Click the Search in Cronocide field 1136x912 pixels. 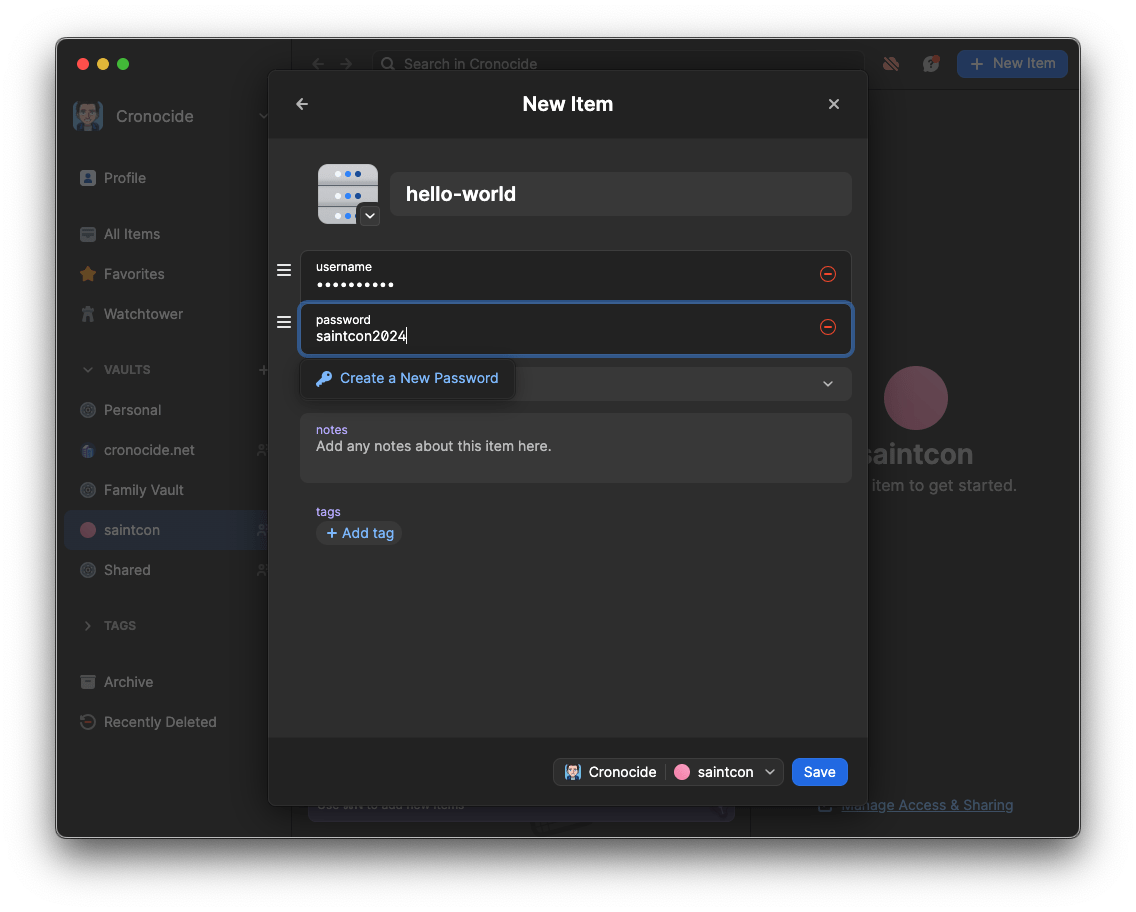pyautogui.click(x=618, y=64)
